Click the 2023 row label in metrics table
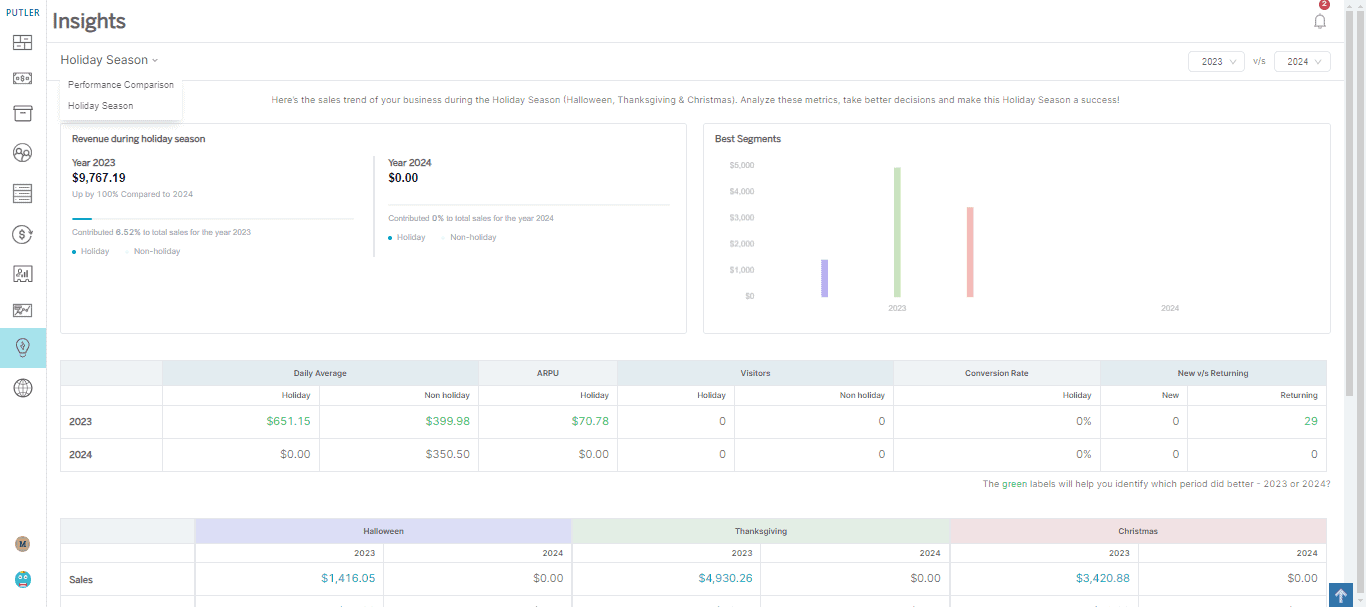 coord(80,422)
